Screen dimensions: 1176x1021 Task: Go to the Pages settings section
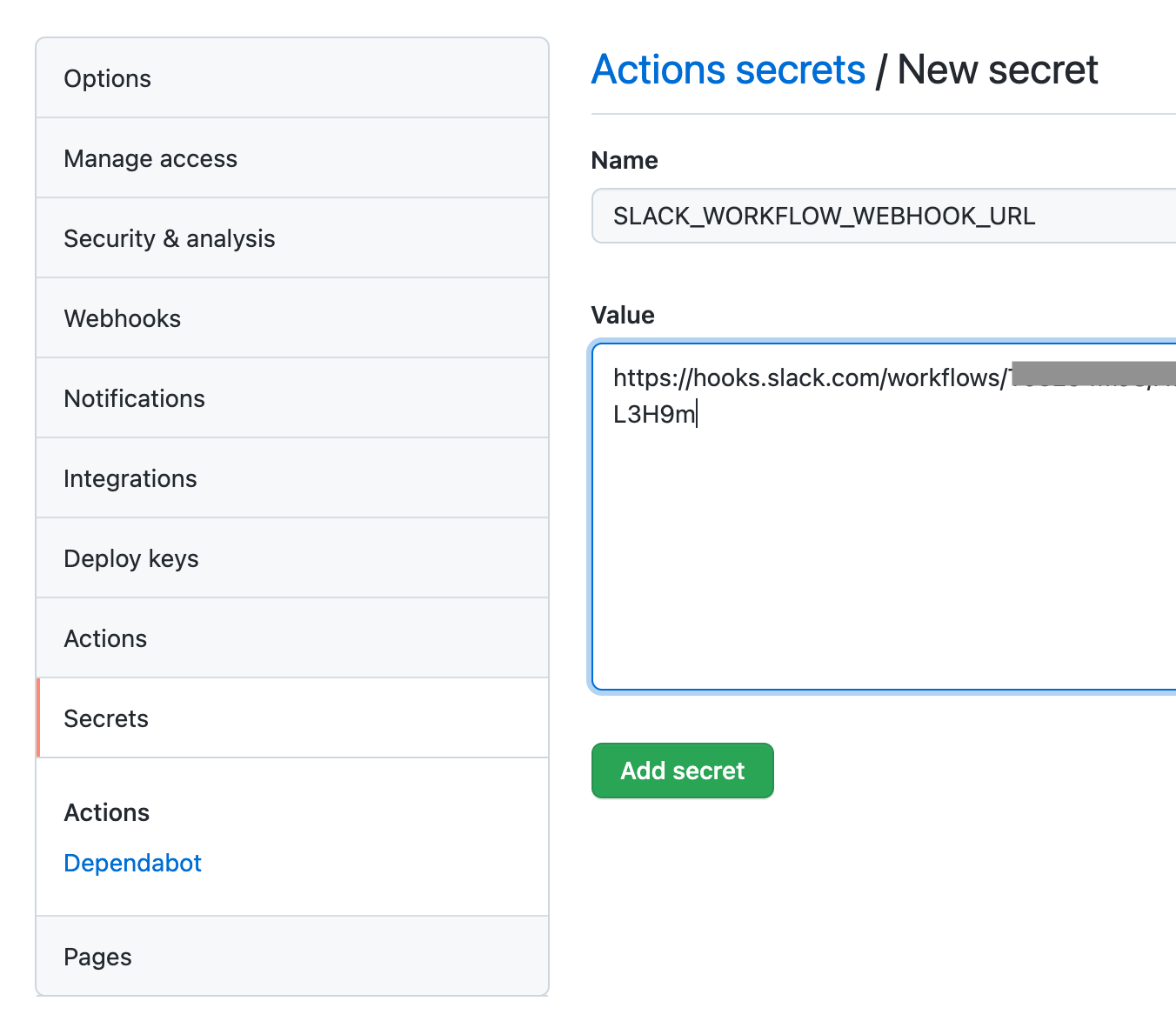coord(97,957)
